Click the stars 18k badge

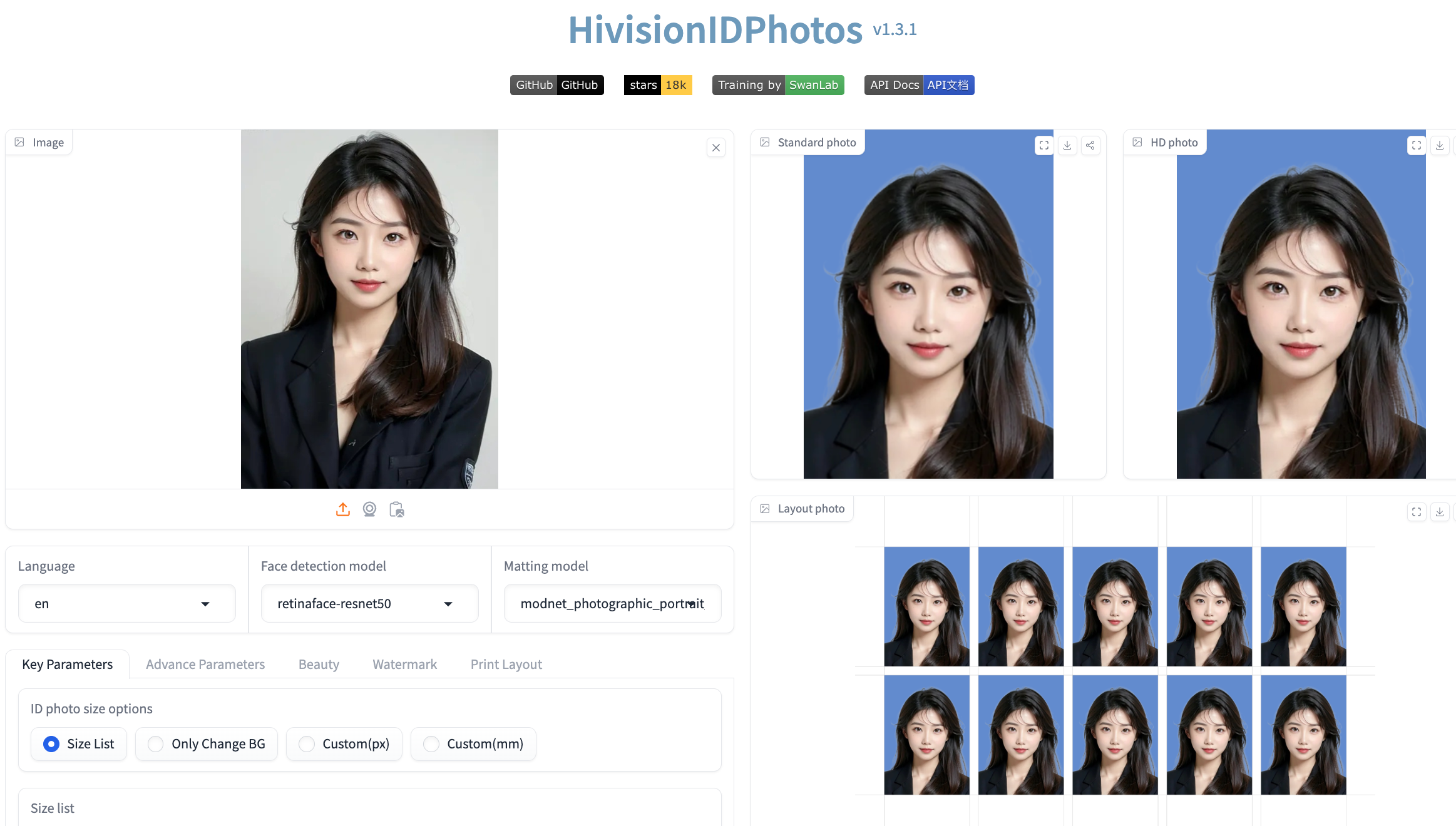[658, 85]
